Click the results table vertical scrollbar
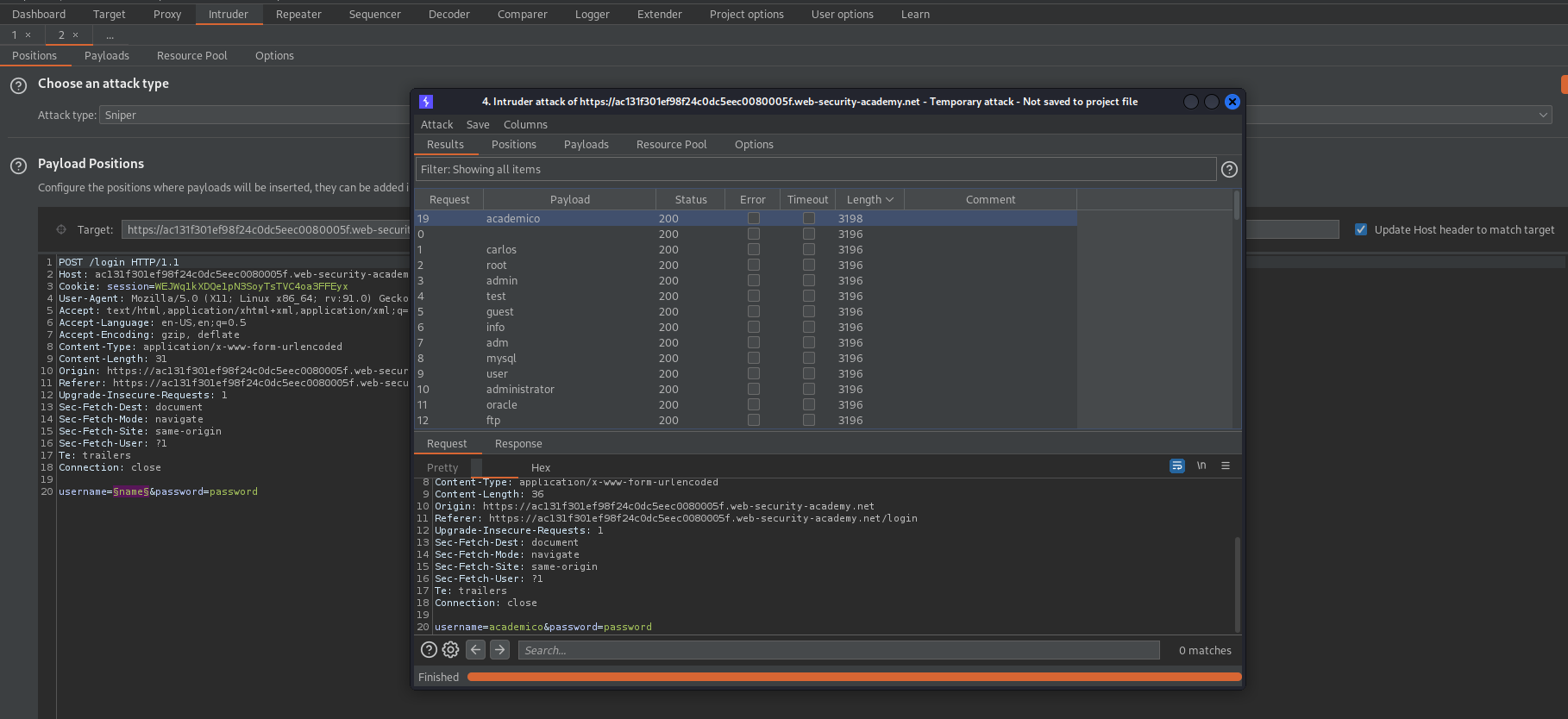The height and width of the screenshot is (719, 1568). pyautogui.click(x=1237, y=205)
